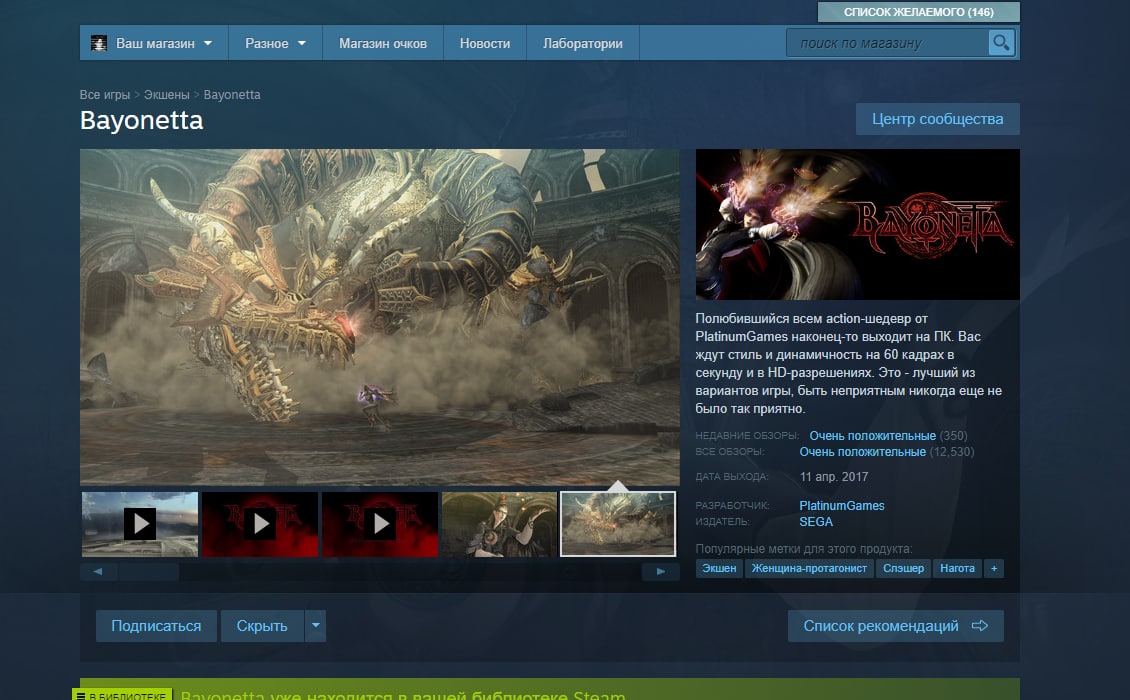1130x700 pixels.
Task: Click the release date 11 апр. 2017
Action: click(834, 477)
